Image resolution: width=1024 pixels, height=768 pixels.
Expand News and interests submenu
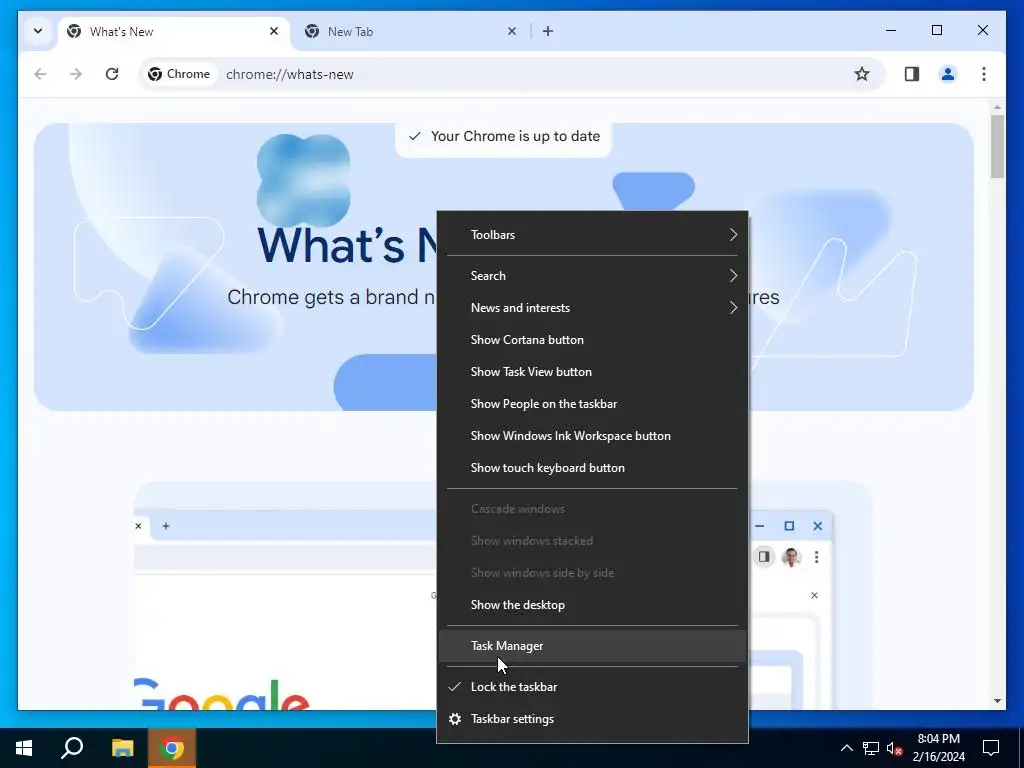tap(592, 308)
